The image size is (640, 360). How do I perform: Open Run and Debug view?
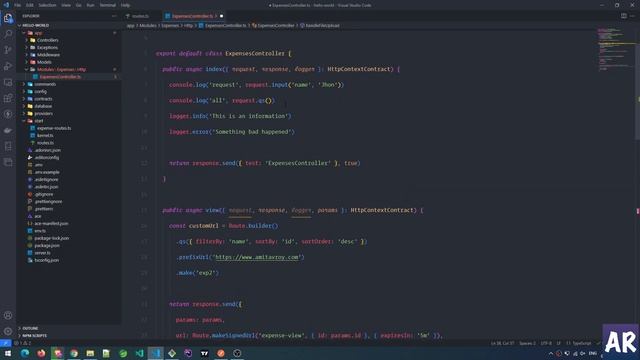pos(8,66)
